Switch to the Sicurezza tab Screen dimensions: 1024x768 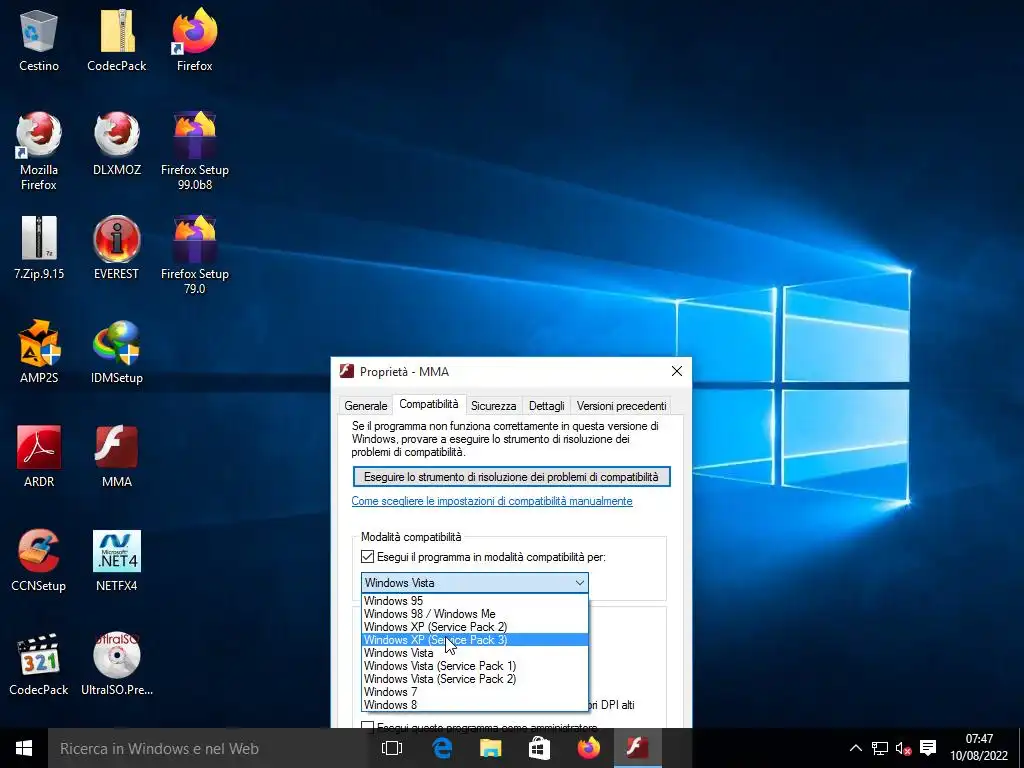[494, 406]
